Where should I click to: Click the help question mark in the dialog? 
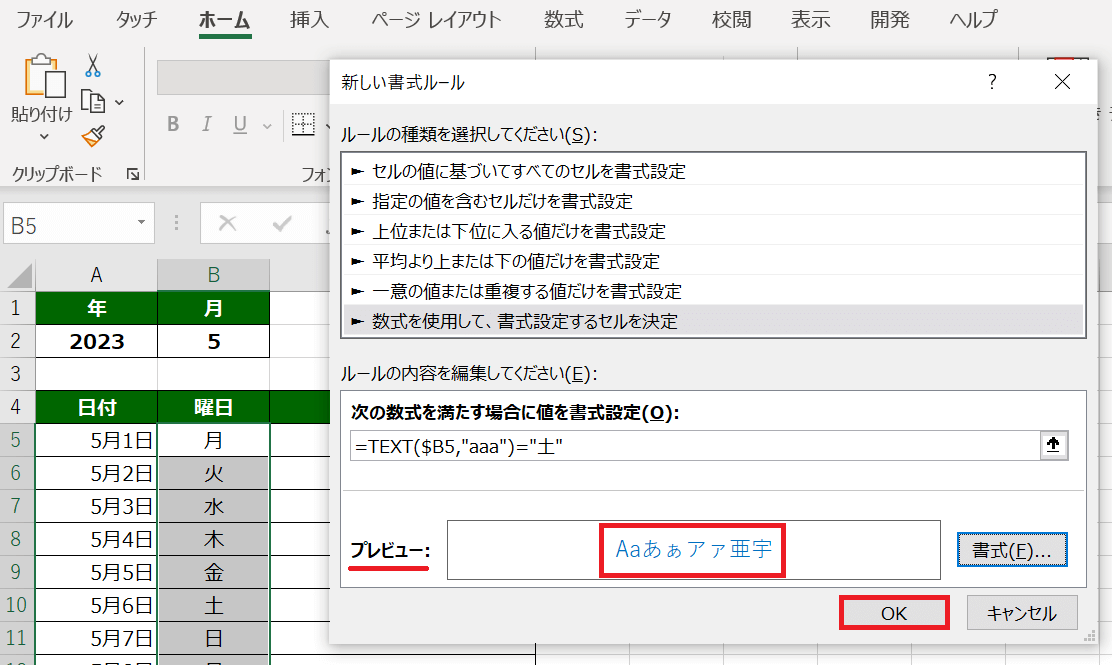click(992, 82)
